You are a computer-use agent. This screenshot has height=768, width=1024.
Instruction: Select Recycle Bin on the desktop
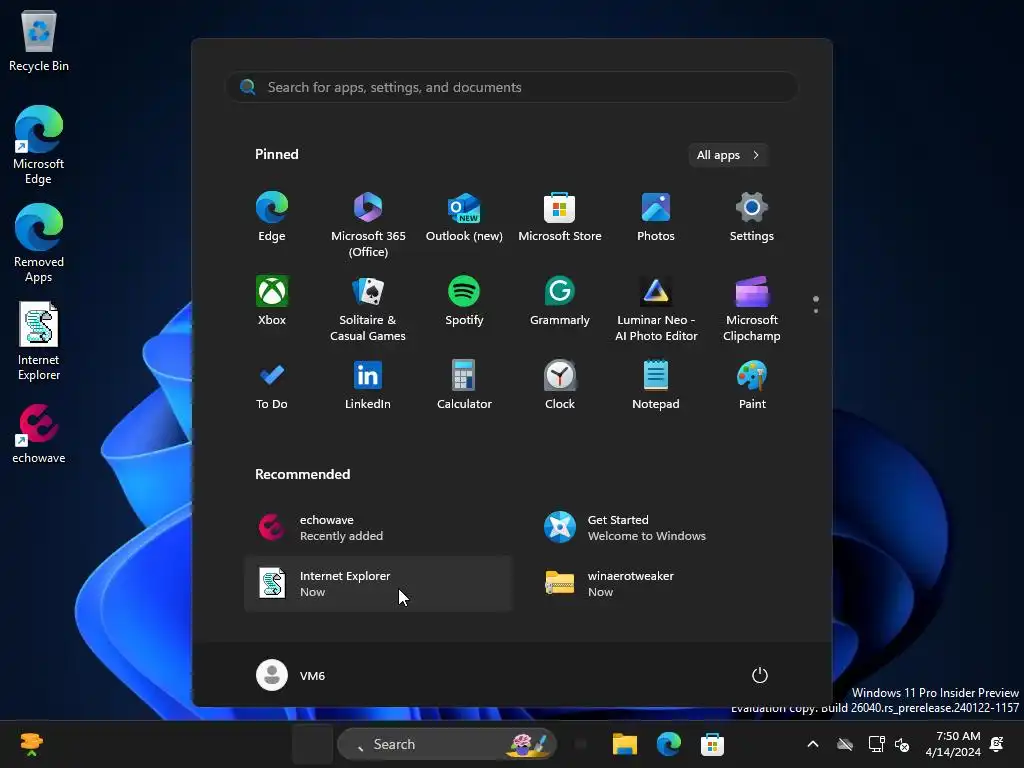(x=39, y=40)
